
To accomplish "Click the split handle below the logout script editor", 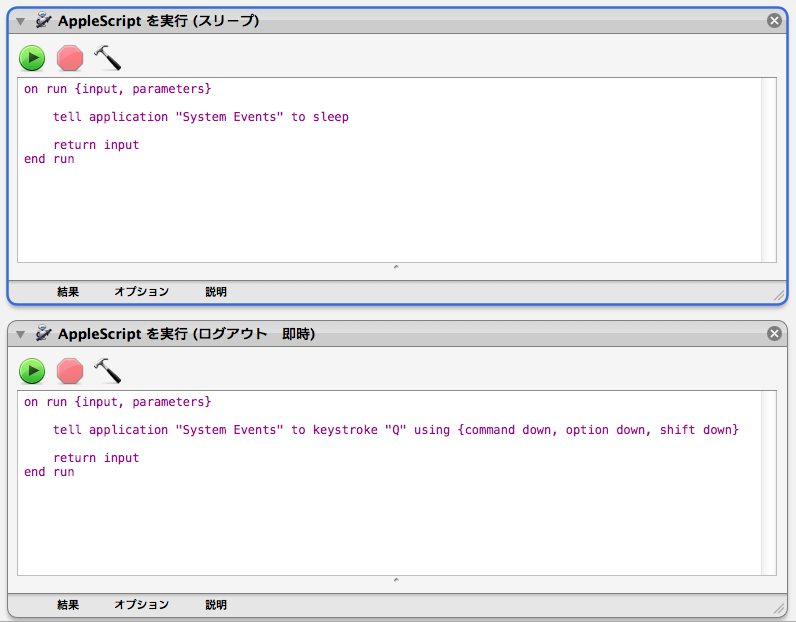I will pos(396,580).
